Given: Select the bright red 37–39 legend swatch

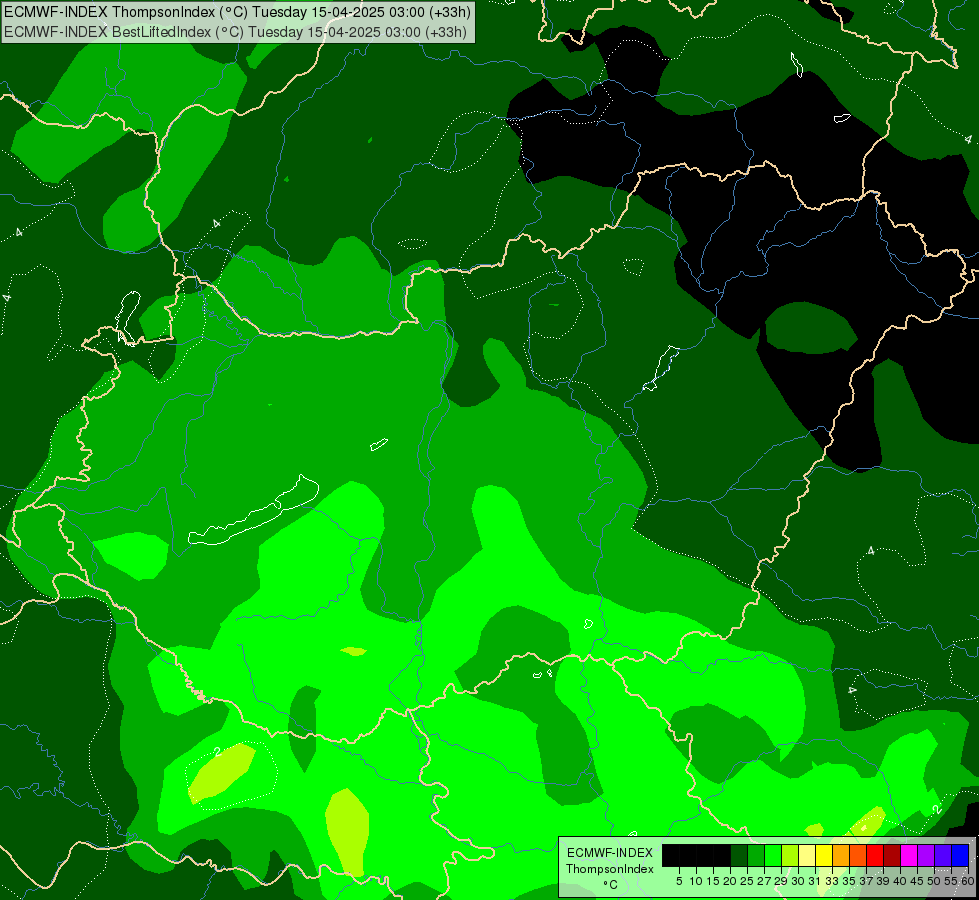Looking at the screenshot, I should click(875, 855).
